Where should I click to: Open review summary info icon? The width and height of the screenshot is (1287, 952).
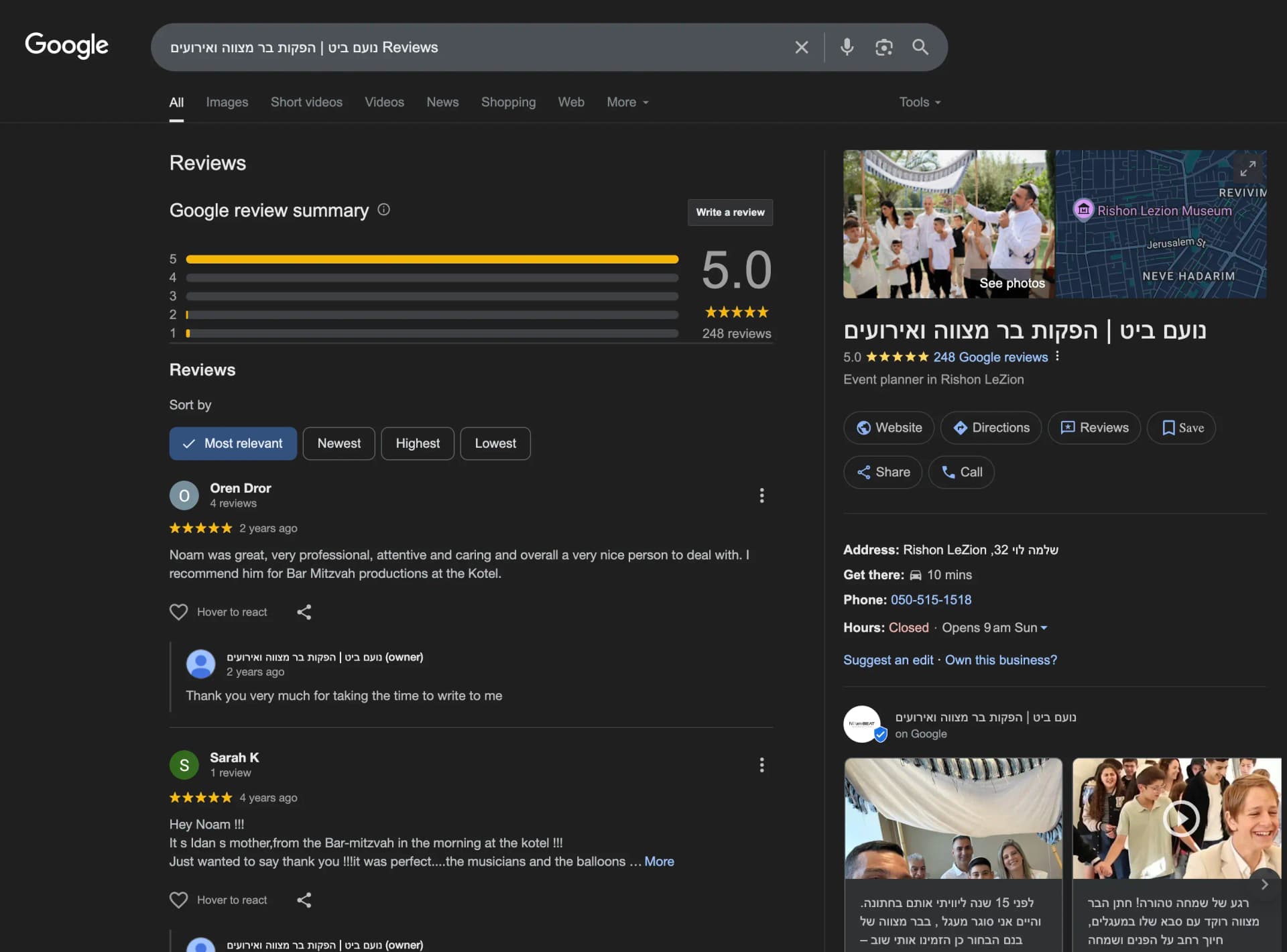[383, 209]
